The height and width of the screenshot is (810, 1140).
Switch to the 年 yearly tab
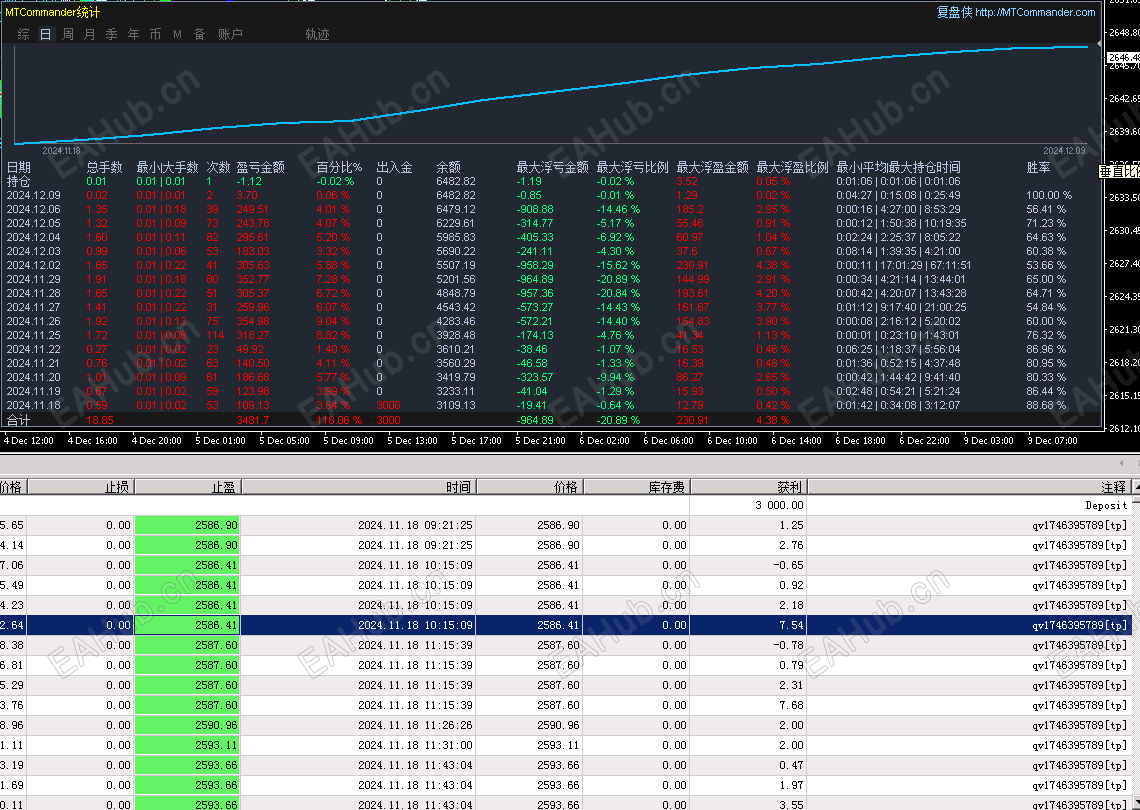click(x=133, y=34)
